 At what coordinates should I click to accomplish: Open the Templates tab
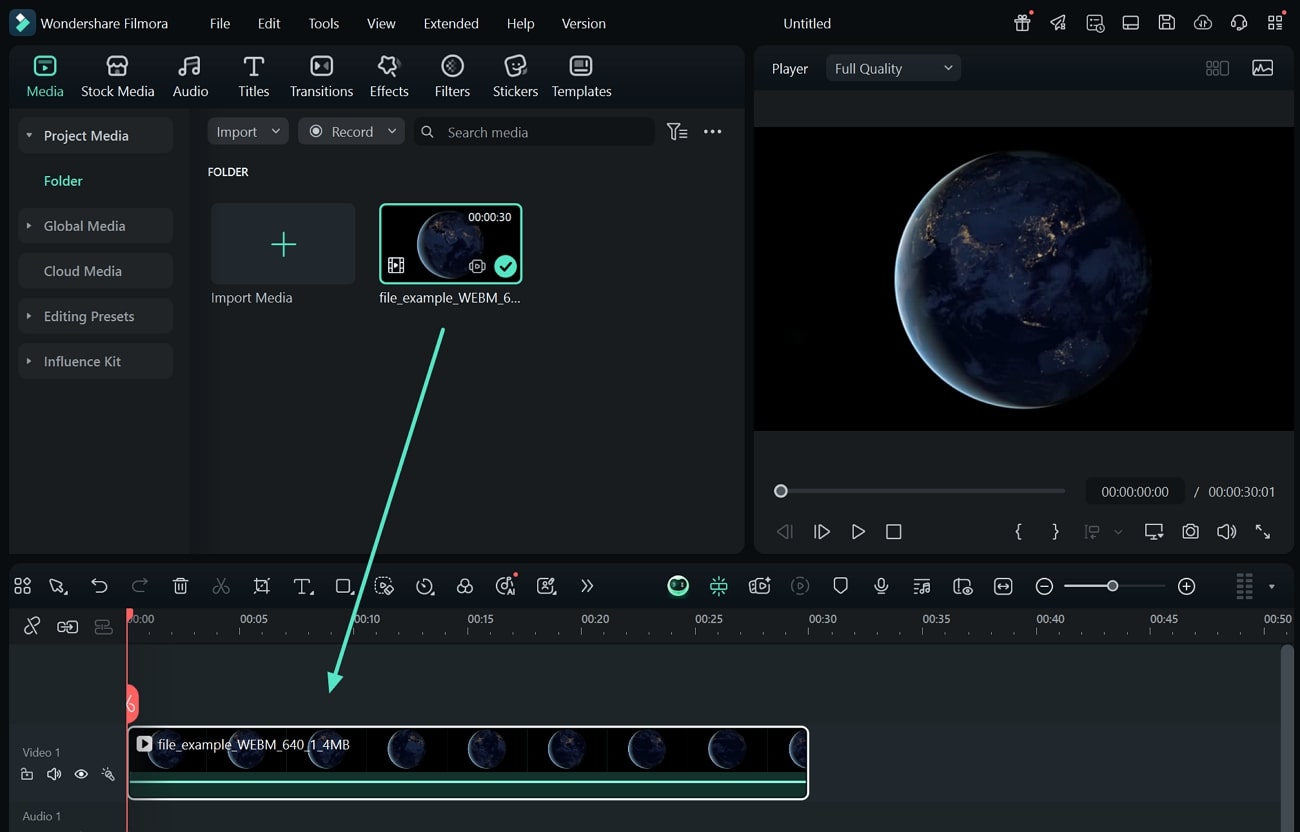point(581,77)
